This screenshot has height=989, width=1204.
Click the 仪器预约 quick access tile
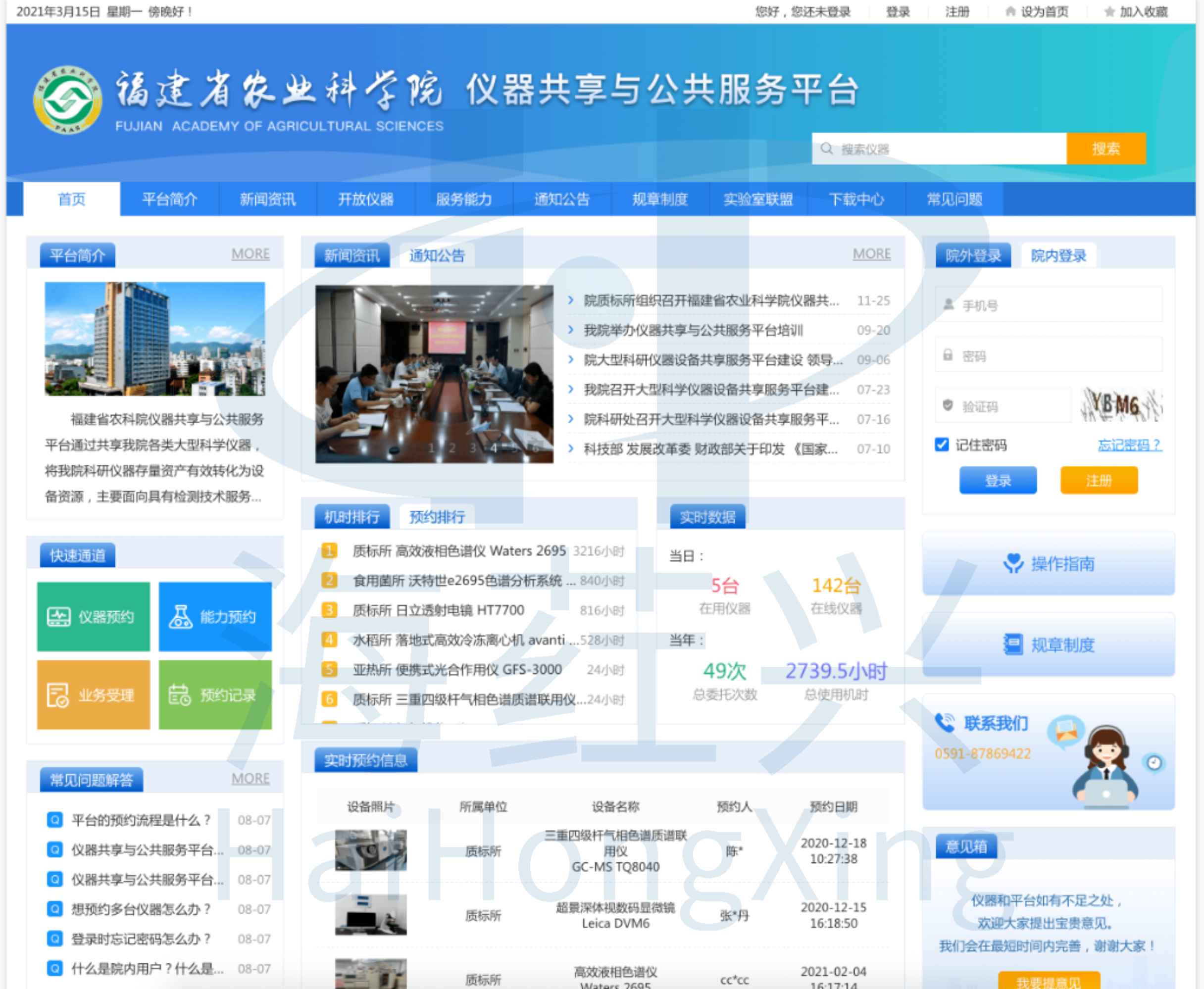pos(94,616)
